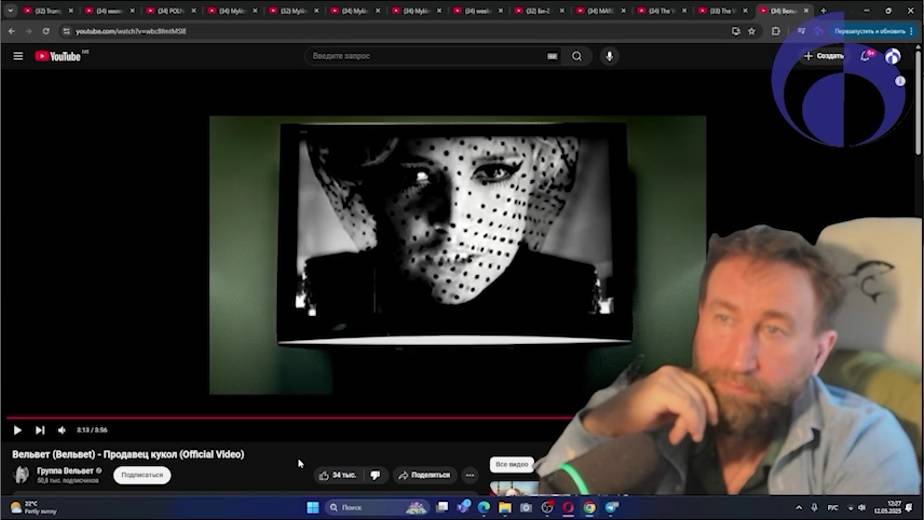Open the volume icon in system tray

pos(861,508)
